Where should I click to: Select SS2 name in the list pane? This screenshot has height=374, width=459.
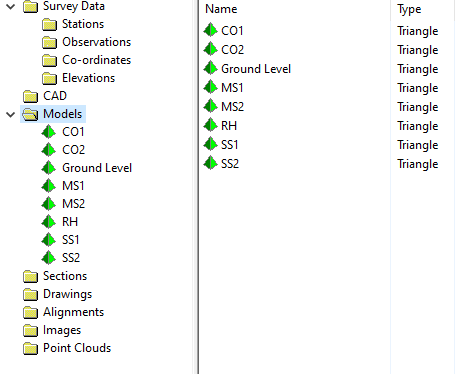[x=230, y=164]
